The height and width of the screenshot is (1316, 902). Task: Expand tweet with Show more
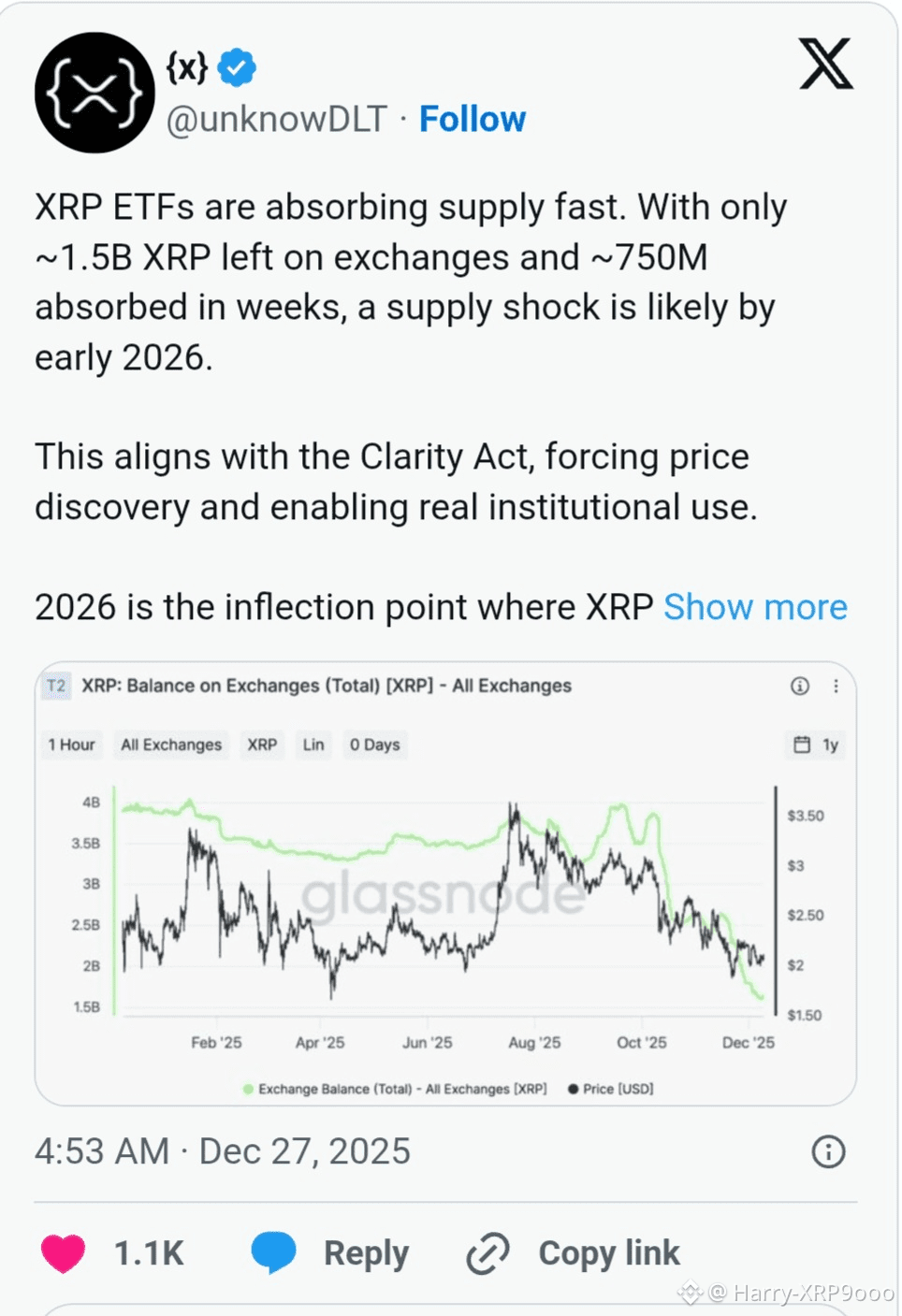(x=755, y=607)
